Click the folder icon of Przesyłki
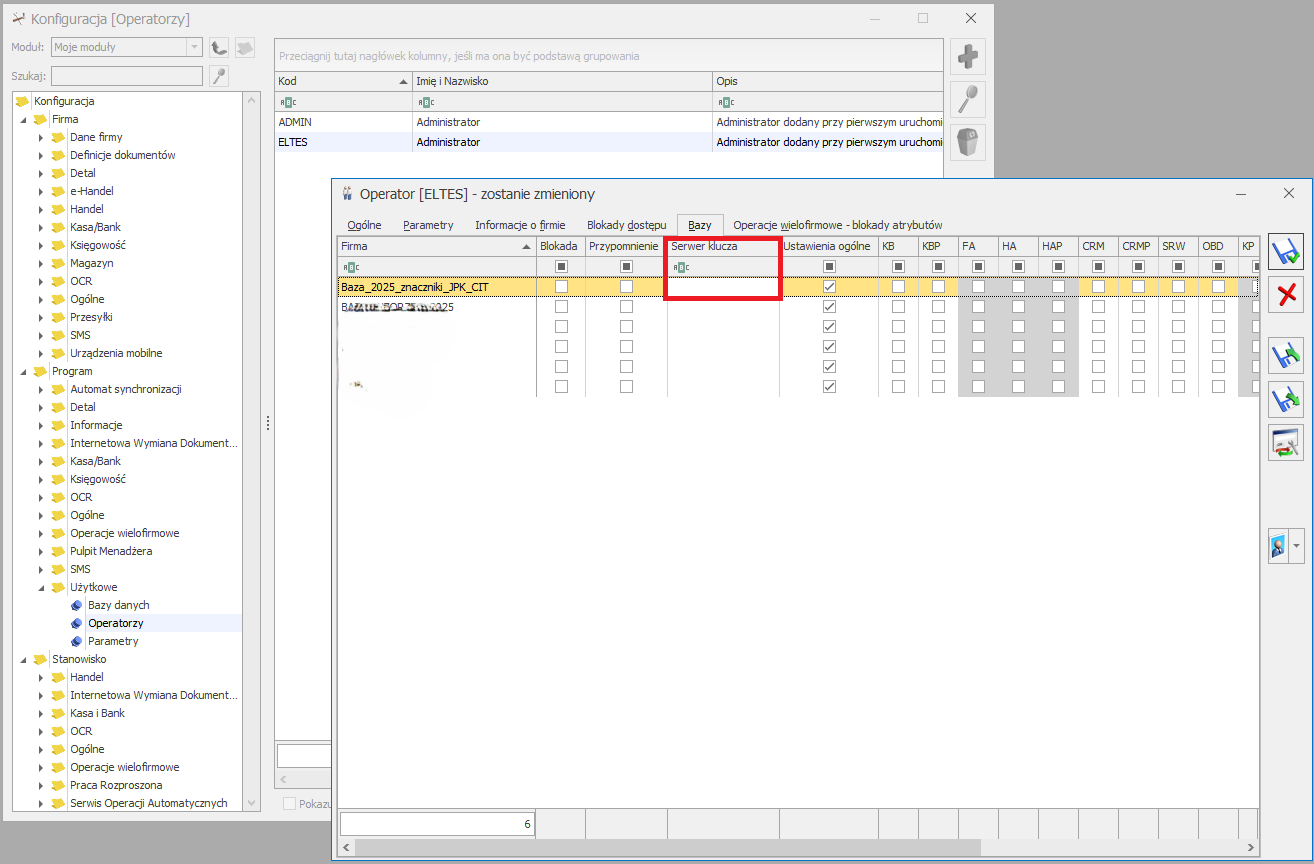This screenshot has height=864, width=1314. click(x=58, y=317)
